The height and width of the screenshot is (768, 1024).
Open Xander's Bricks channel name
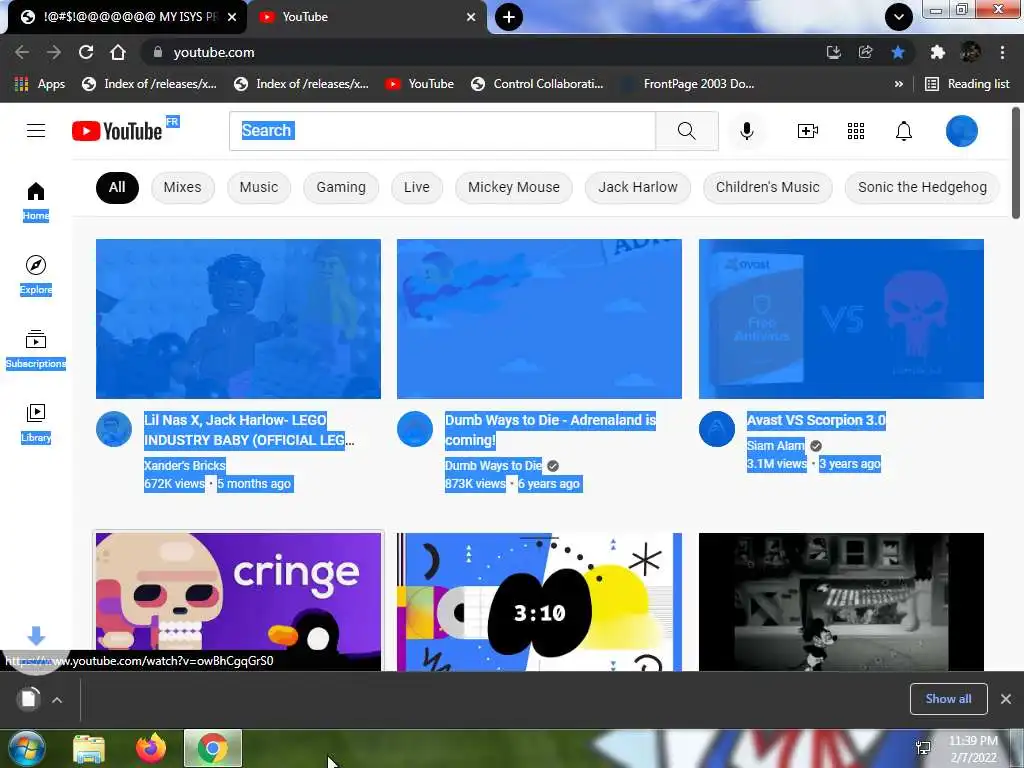[x=184, y=466]
